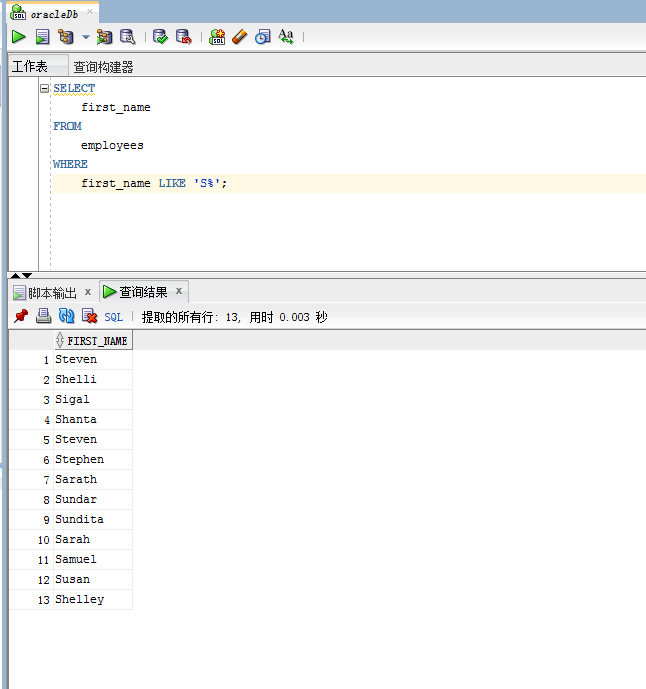Collapse the SELECT statement fold
646x689 pixels.
[x=44, y=88]
